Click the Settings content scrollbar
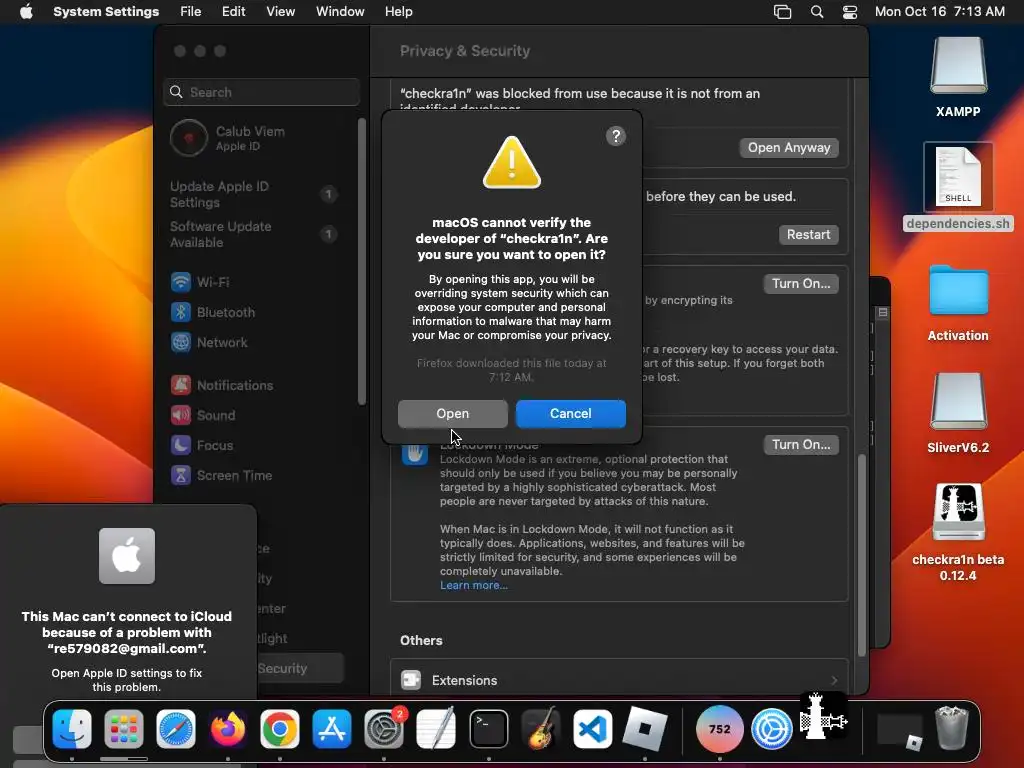Viewport: 1024px width, 768px height. click(861, 555)
